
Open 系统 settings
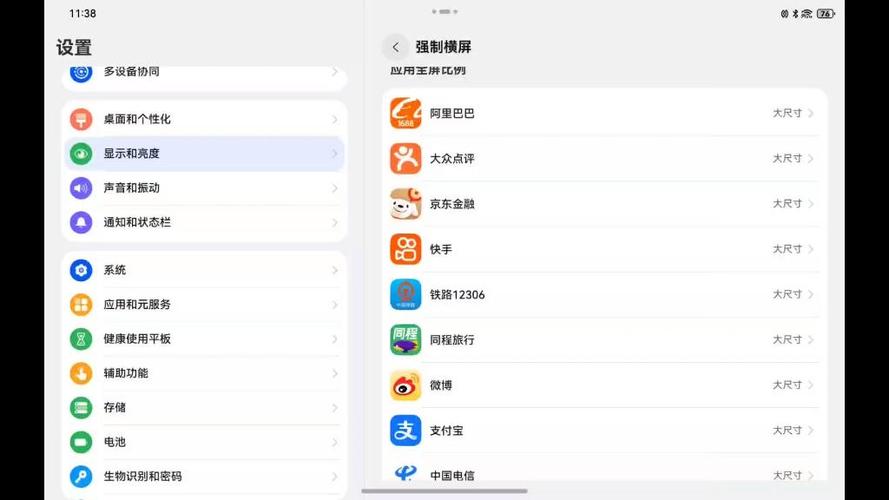click(204, 270)
